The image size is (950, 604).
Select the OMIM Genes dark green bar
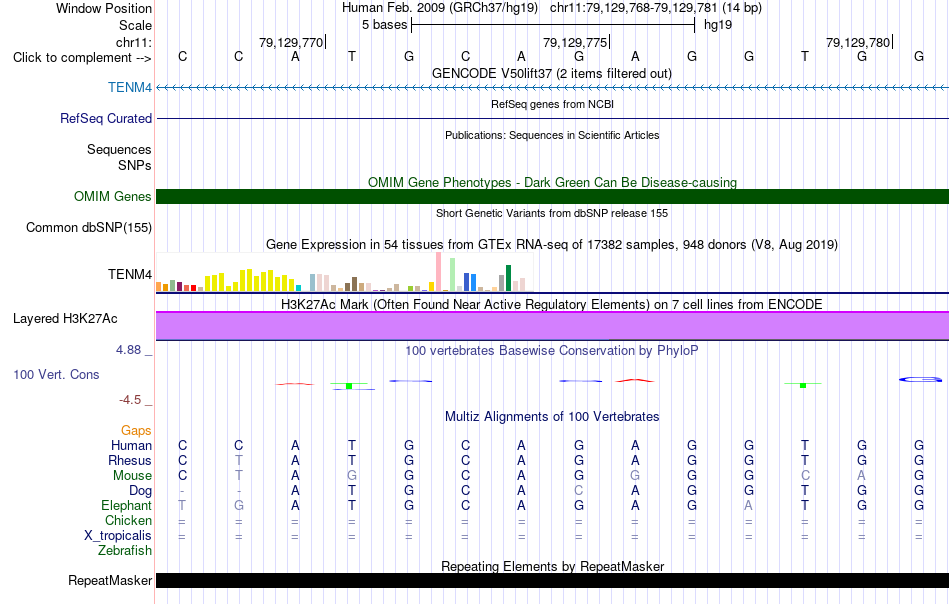tap(552, 196)
